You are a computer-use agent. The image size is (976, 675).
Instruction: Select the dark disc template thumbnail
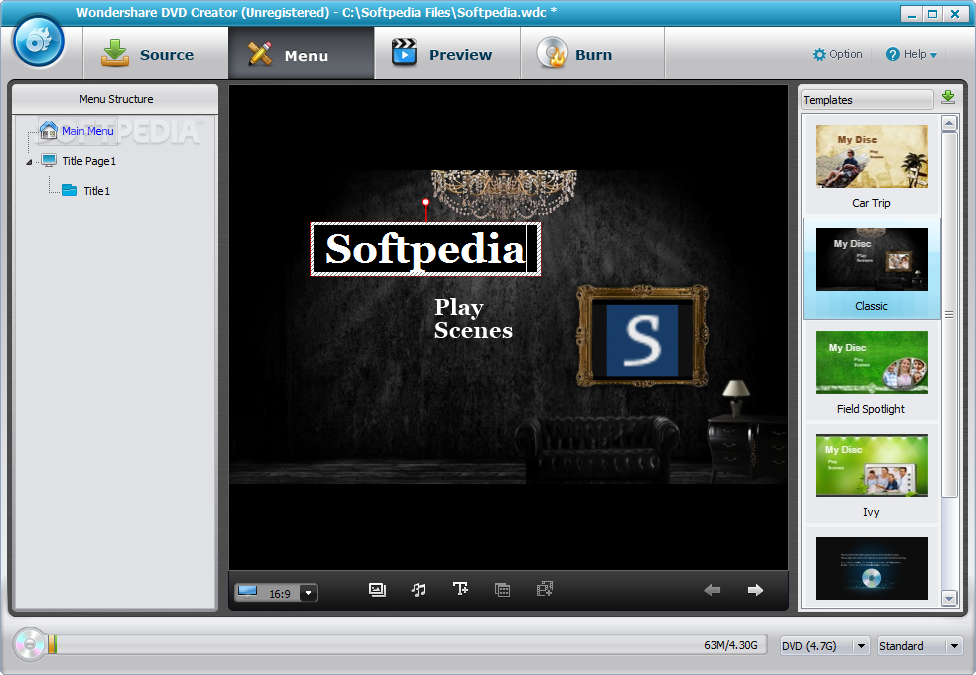coord(871,568)
